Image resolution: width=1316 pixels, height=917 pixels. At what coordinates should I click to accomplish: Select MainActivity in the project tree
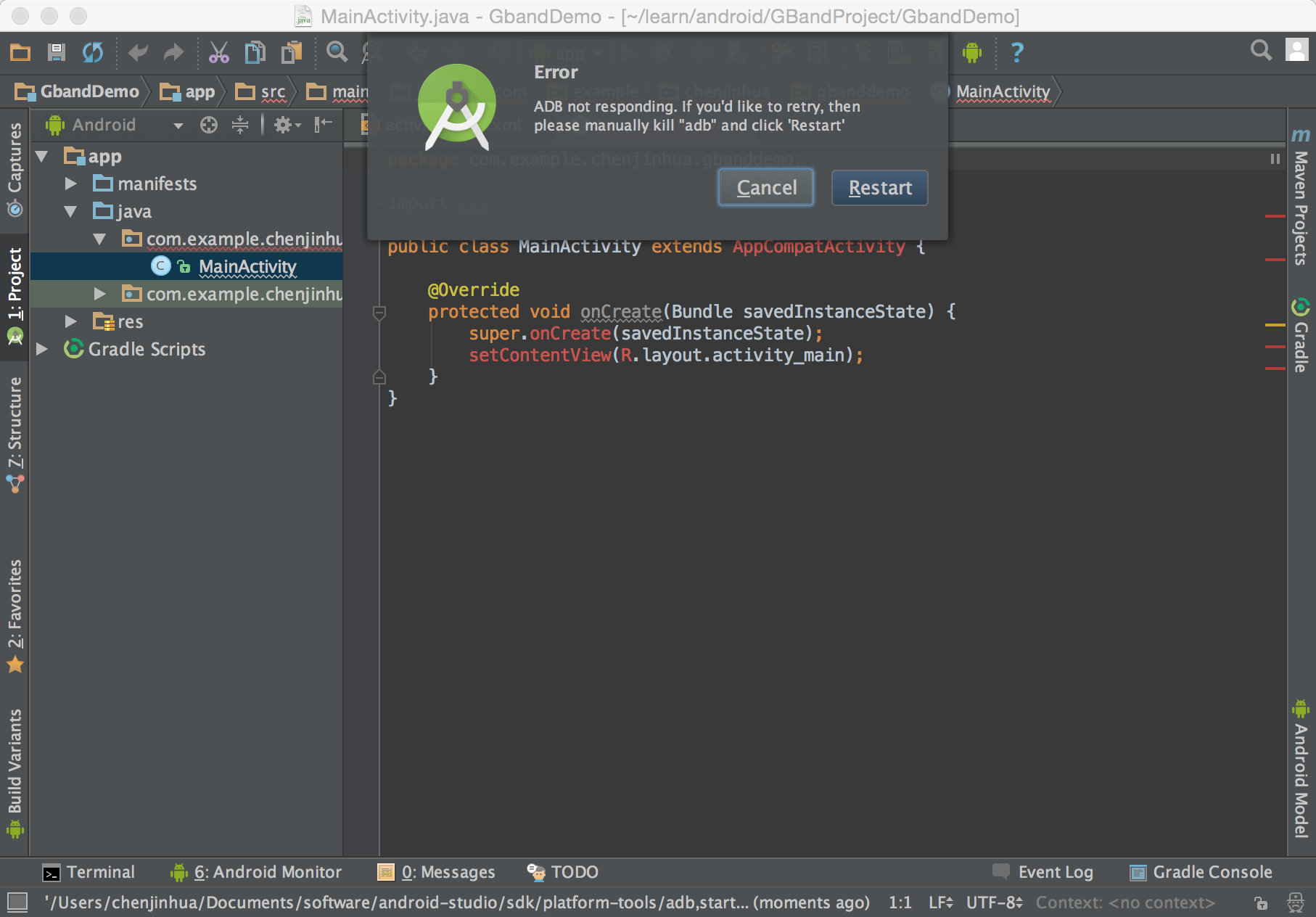point(247,267)
